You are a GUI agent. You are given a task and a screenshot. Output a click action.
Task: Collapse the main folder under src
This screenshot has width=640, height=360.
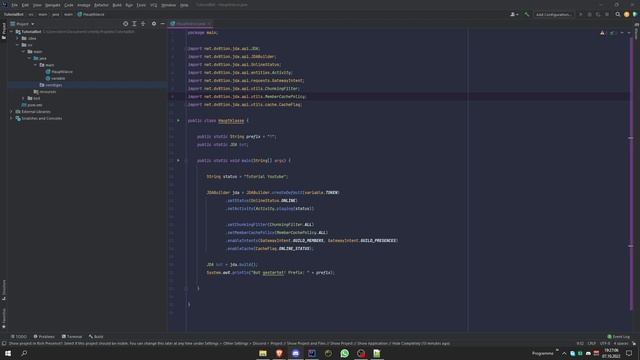23,52
